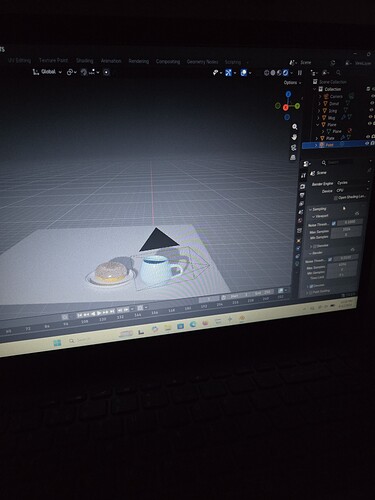Click the Windows Start button in the taskbar
This screenshot has width=375, height=500.
57,343
